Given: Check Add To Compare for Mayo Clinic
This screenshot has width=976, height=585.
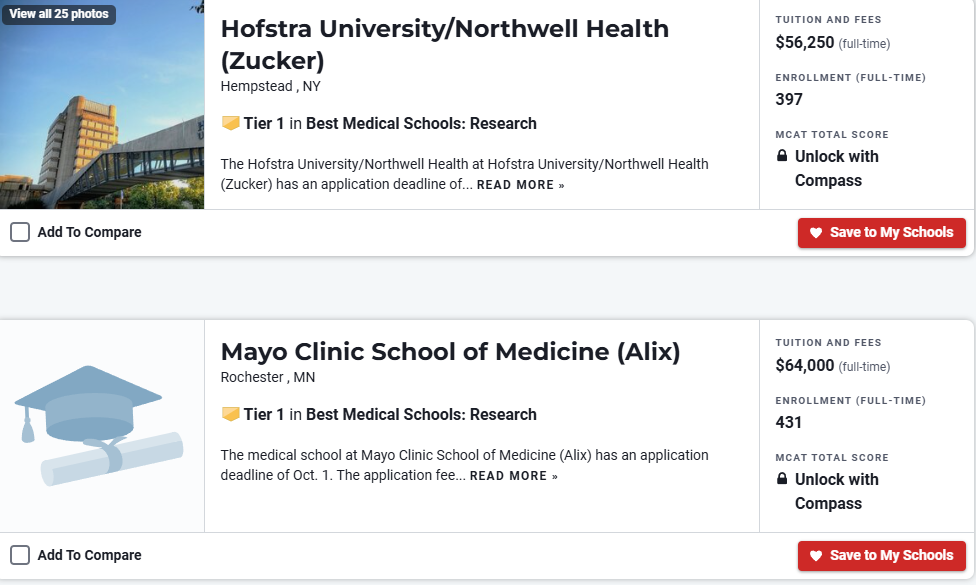Looking at the screenshot, I should coord(20,556).
